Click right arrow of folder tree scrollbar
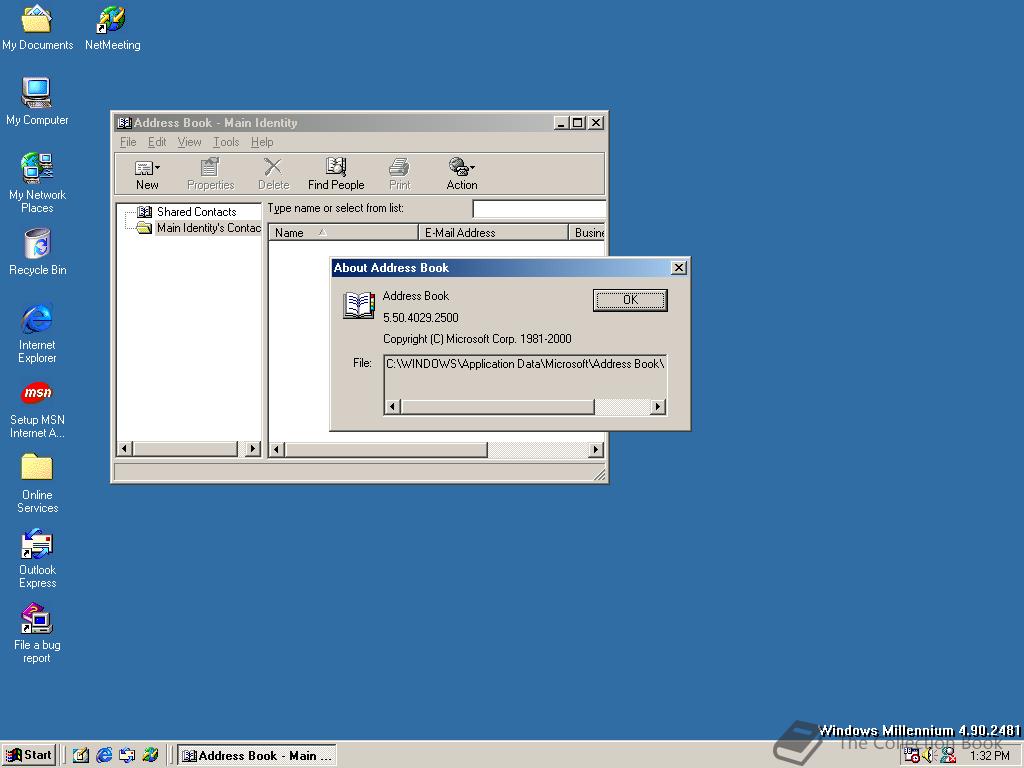The image size is (1024, 768). point(253,449)
